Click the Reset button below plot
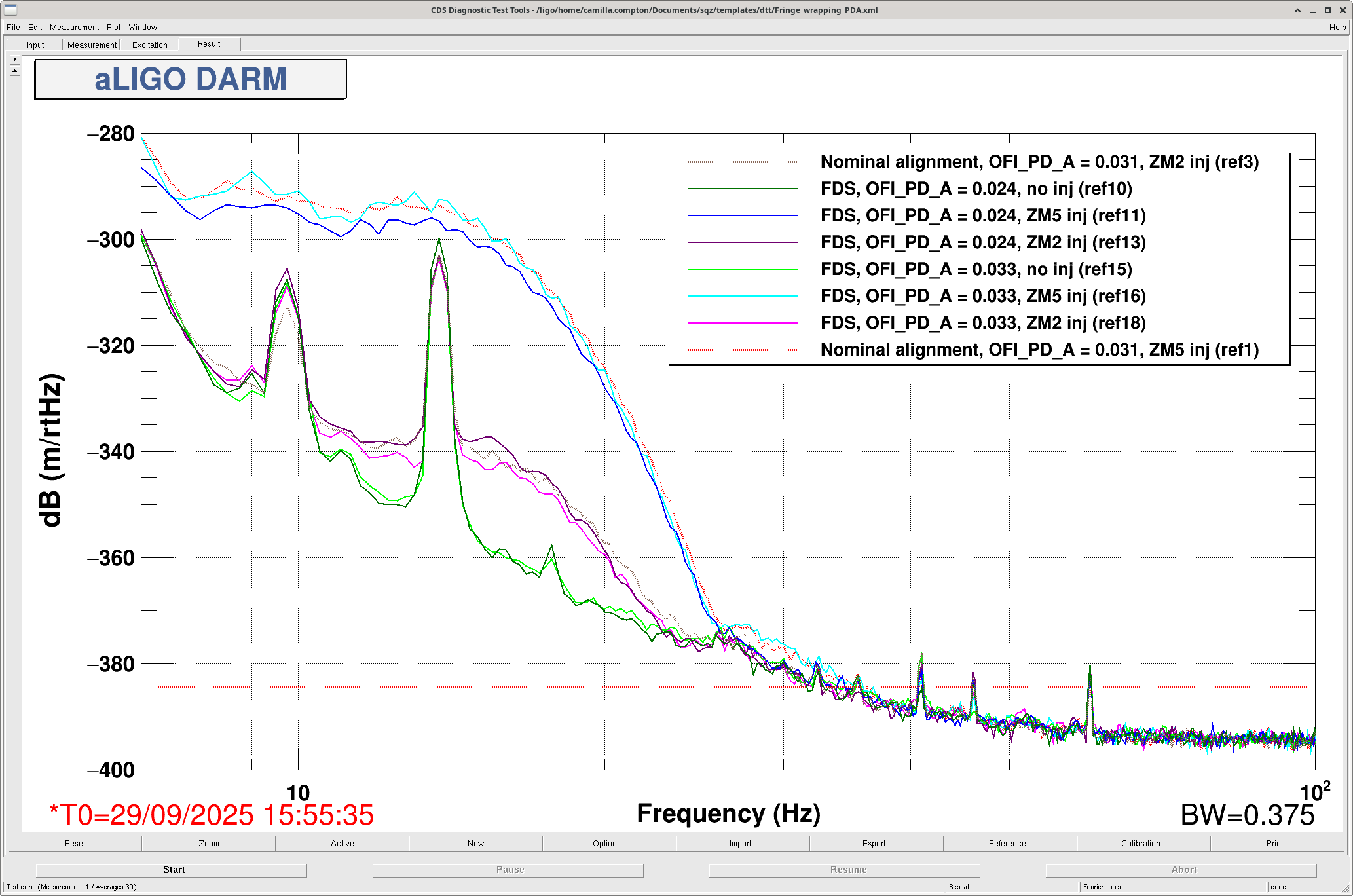 (75, 844)
